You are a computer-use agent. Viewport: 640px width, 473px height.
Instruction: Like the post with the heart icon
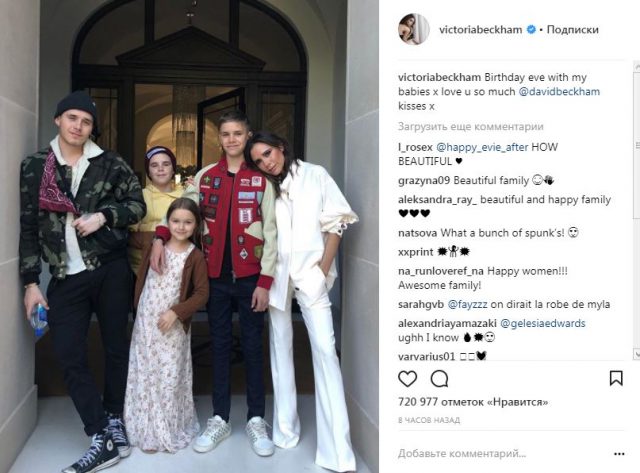click(x=407, y=379)
